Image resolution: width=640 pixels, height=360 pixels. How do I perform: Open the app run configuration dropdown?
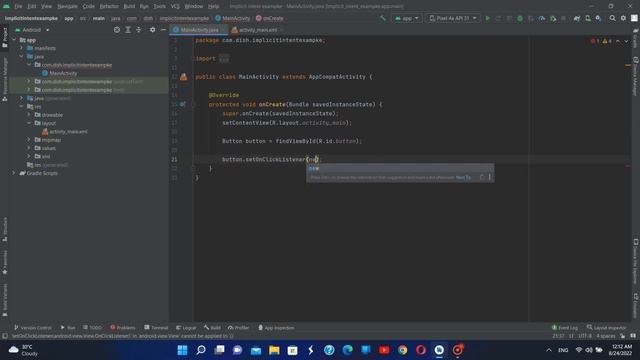[407, 18]
